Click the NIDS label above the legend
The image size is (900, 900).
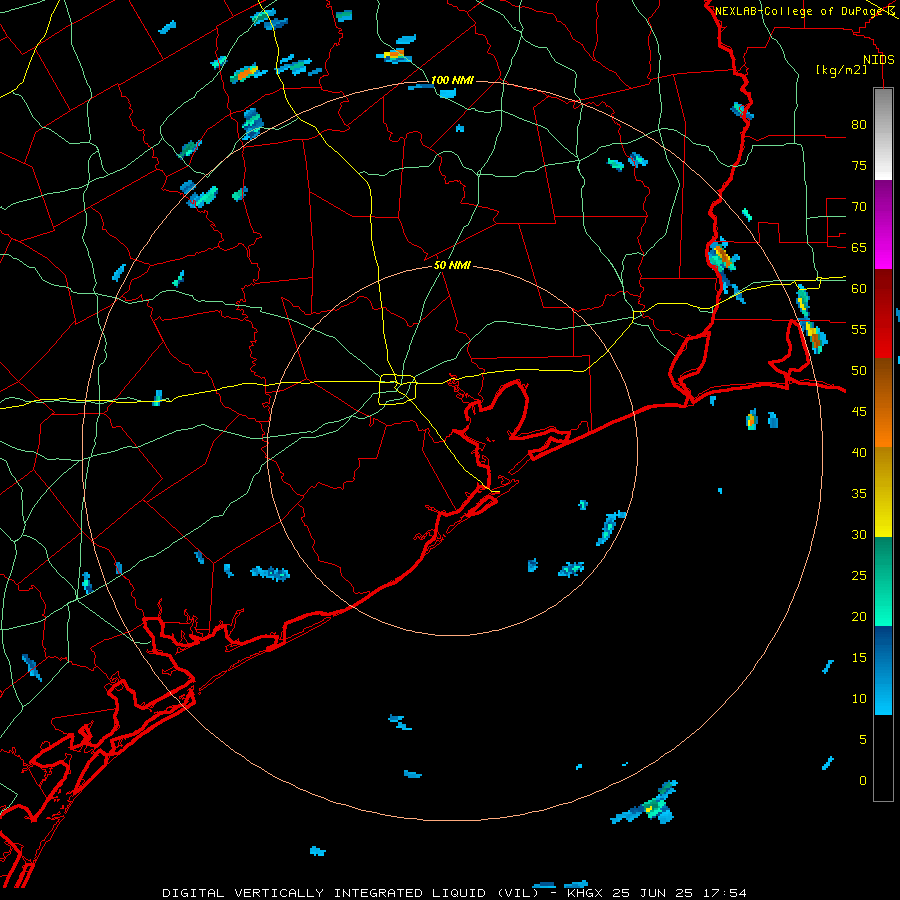(879, 60)
